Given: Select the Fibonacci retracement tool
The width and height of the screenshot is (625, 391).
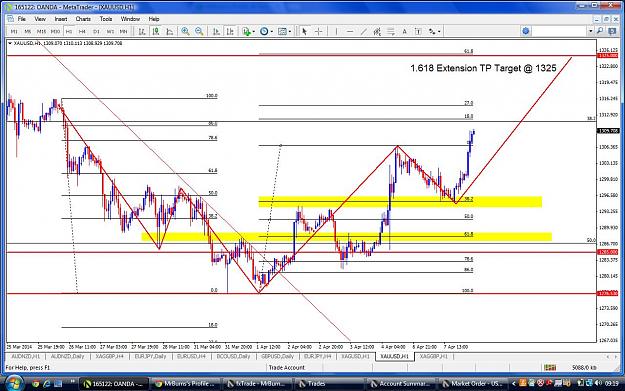Looking at the screenshot, I should 391,31.
